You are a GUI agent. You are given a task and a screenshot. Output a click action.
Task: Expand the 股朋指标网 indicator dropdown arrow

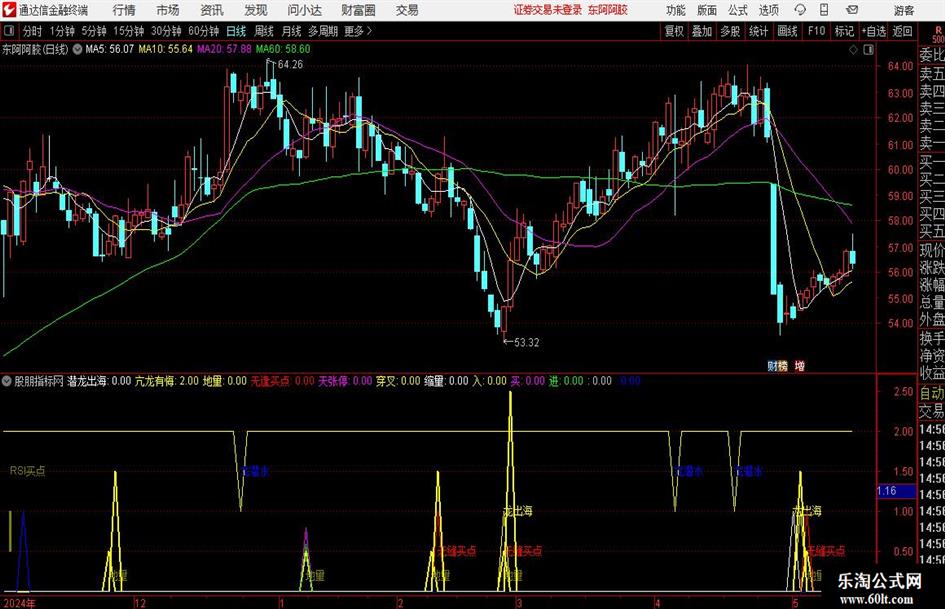point(7,381)
